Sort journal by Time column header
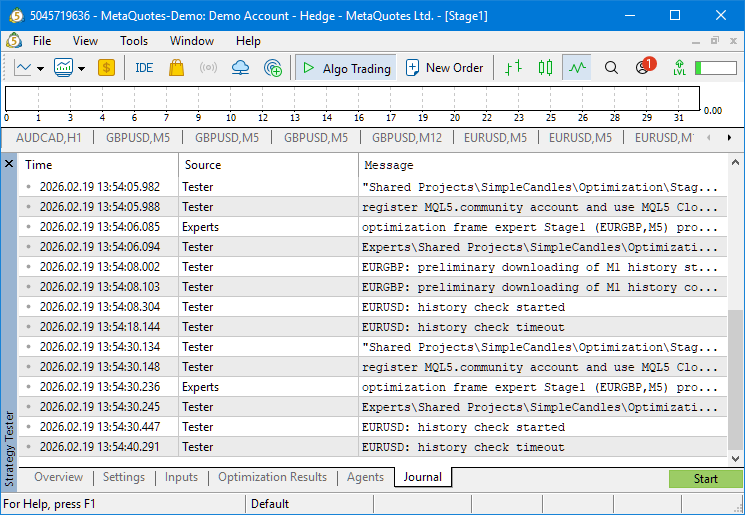This screenshot has width=745, height=515. coord(98,165)
